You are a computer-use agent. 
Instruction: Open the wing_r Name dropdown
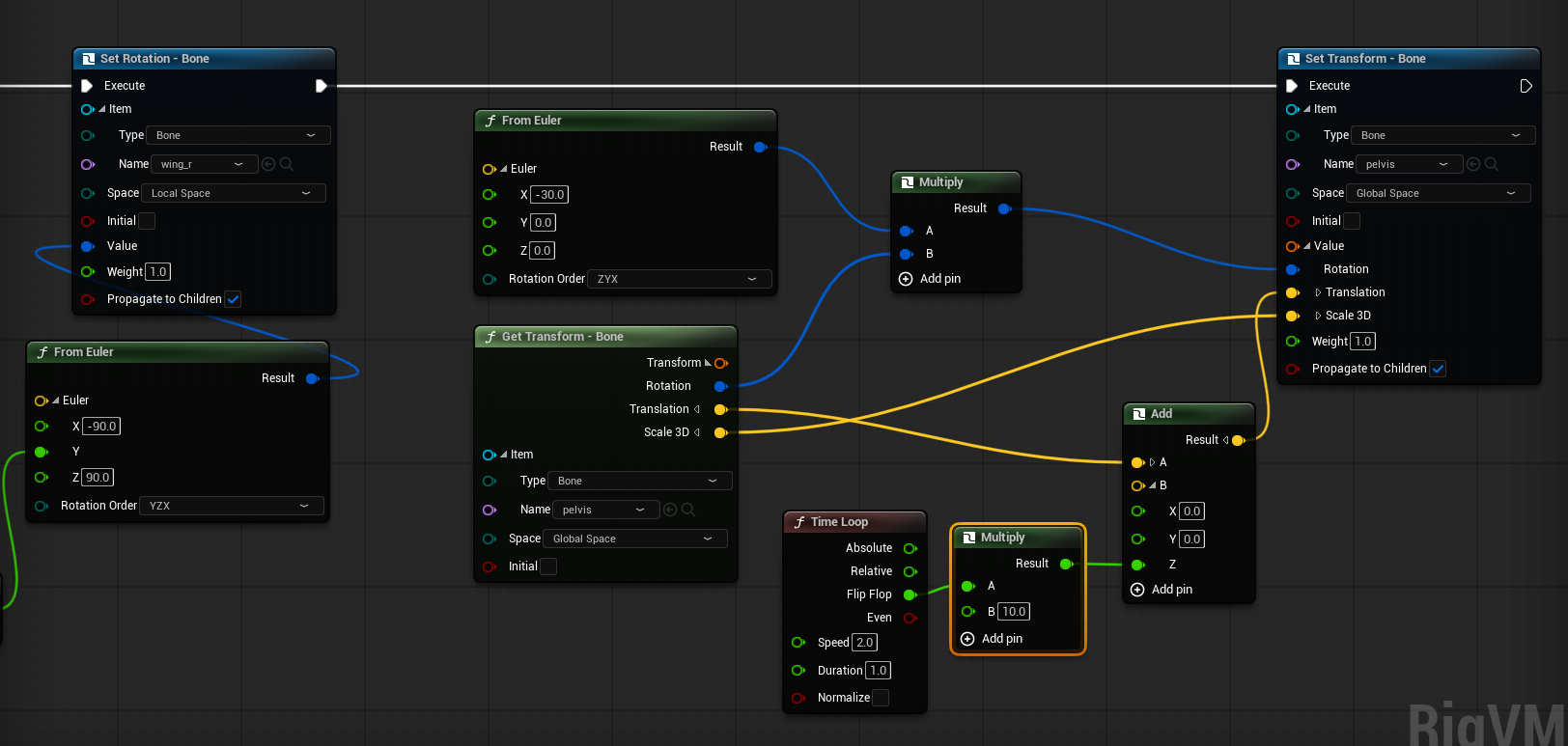203,164
